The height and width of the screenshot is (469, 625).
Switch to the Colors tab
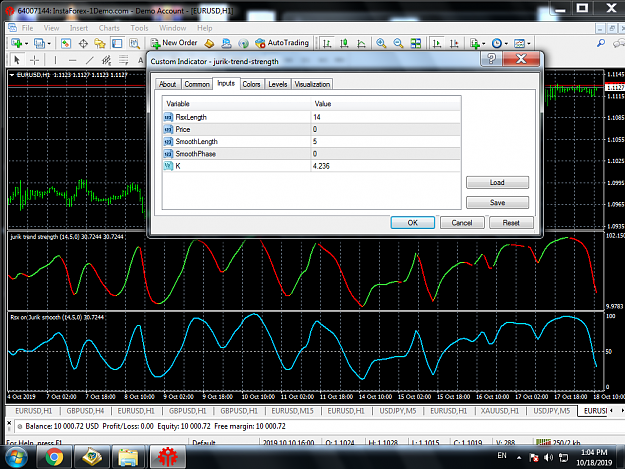click(x=251, y=84)
